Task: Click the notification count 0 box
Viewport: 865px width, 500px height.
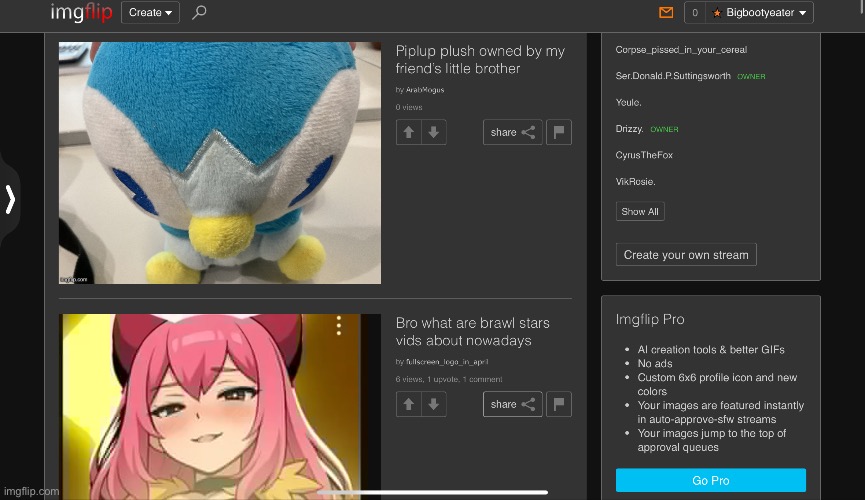Action: (695, 12)
